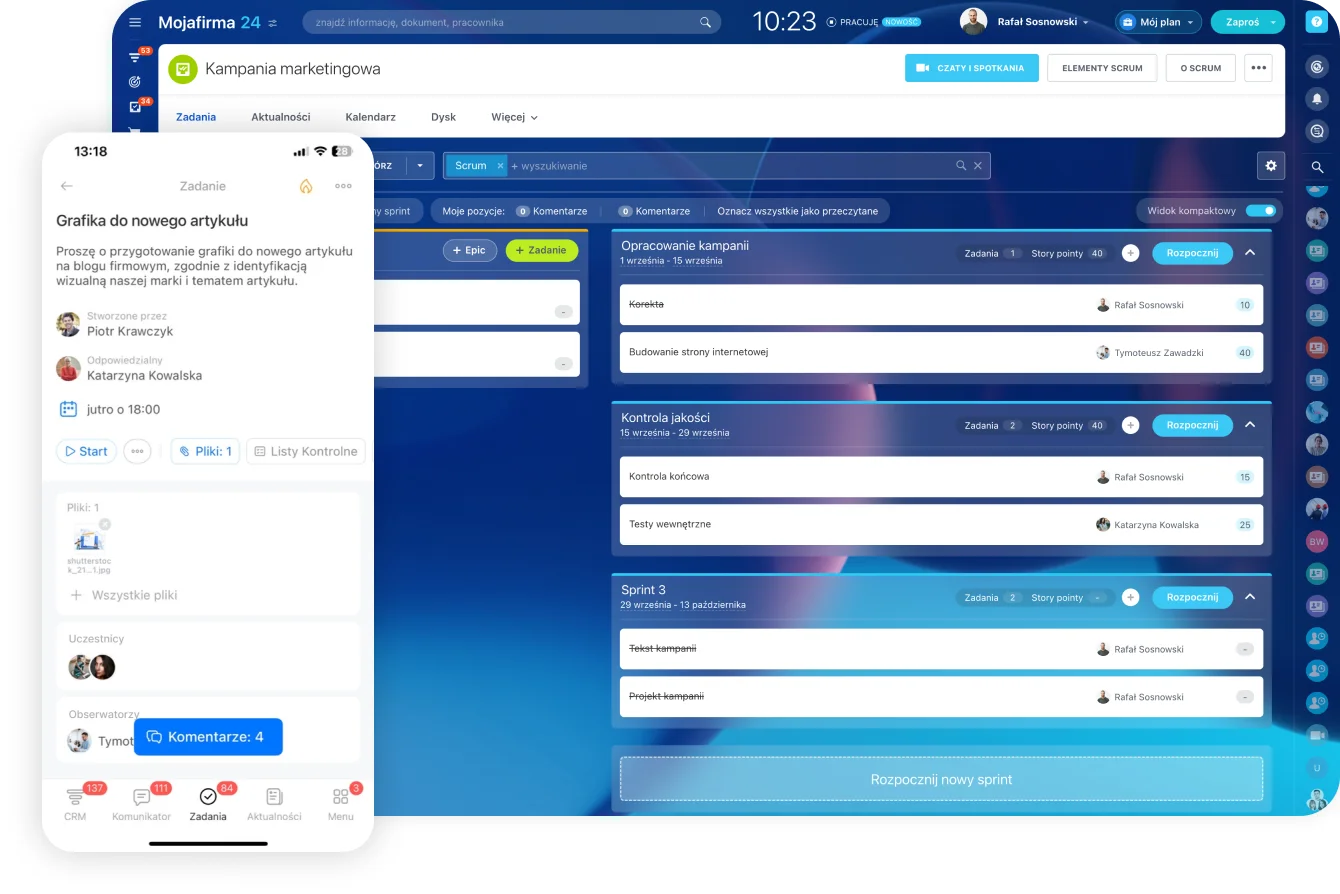Image resolution: width=1340 pixels, height=894 pixels.
Task: Tap the back arrow in mobile task header
Action: click(x=67, y=186)
